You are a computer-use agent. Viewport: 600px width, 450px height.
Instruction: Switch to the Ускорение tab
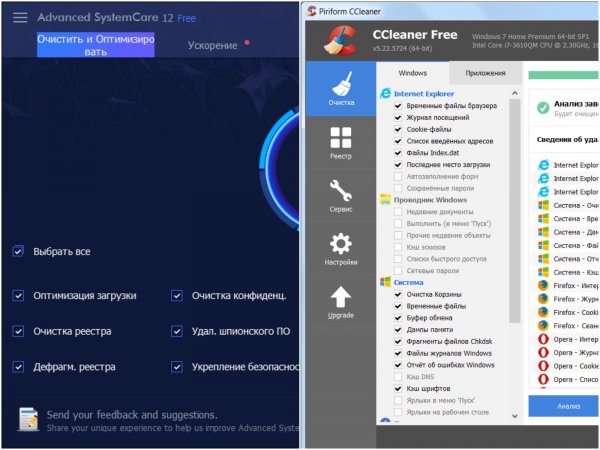pyautogui.click(x=212, y=45)
